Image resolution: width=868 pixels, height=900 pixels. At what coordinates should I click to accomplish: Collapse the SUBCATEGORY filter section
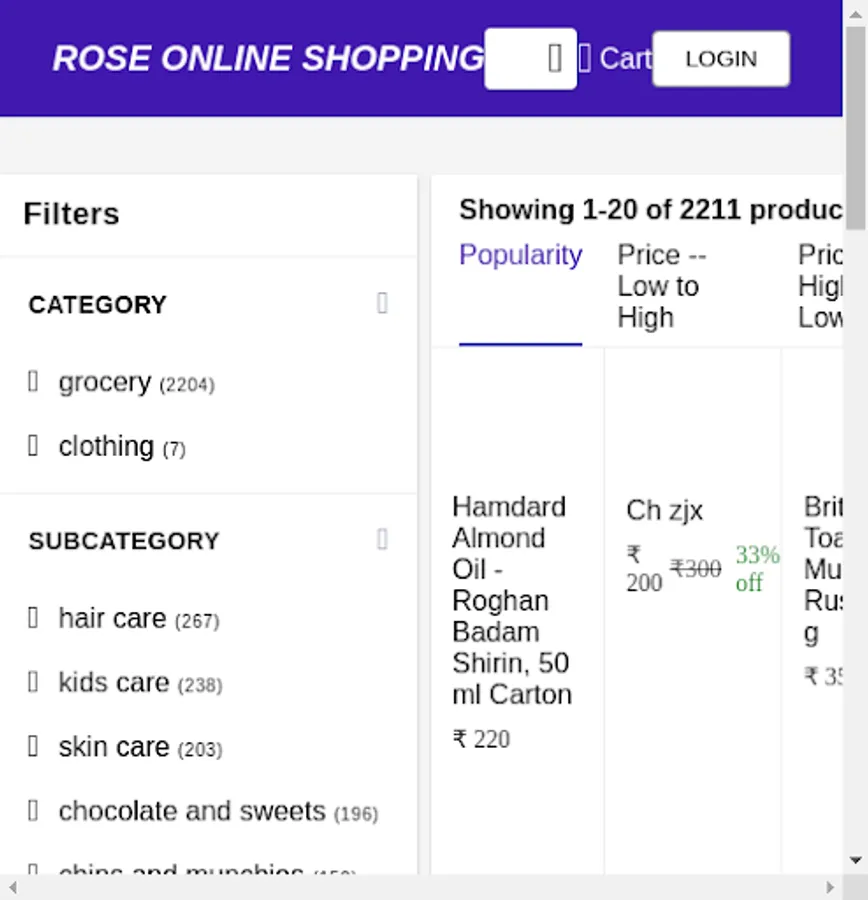(x=382, y=540)
